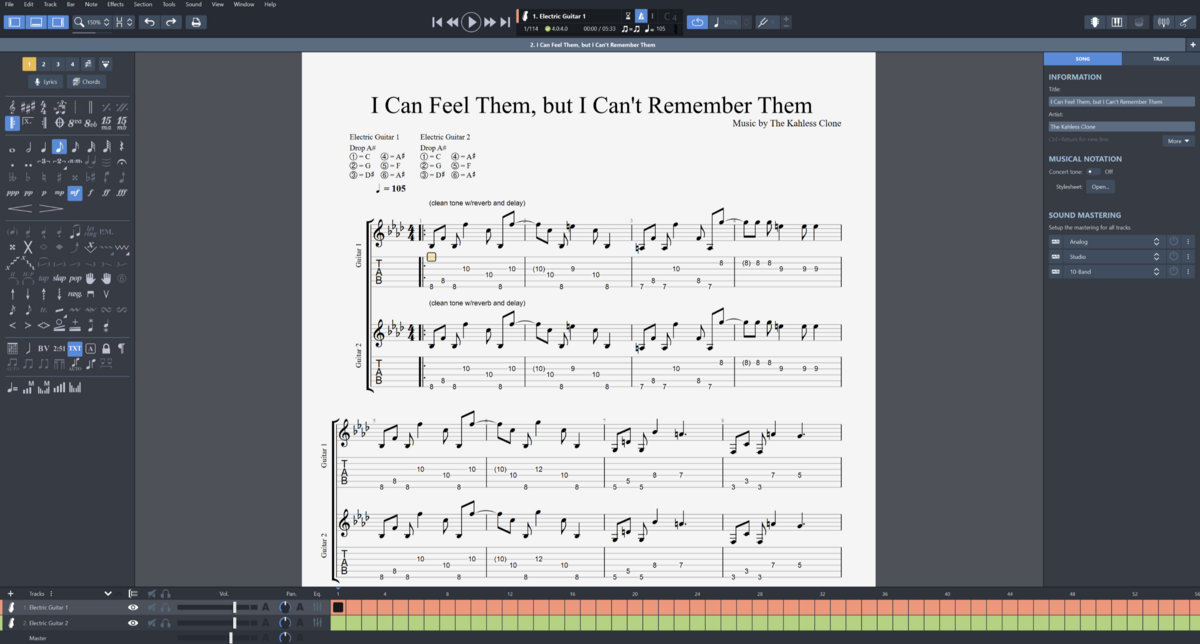Show the virtual keyboard panel
This screenshot has width=1200, height=644.
tap(1117, 22)
